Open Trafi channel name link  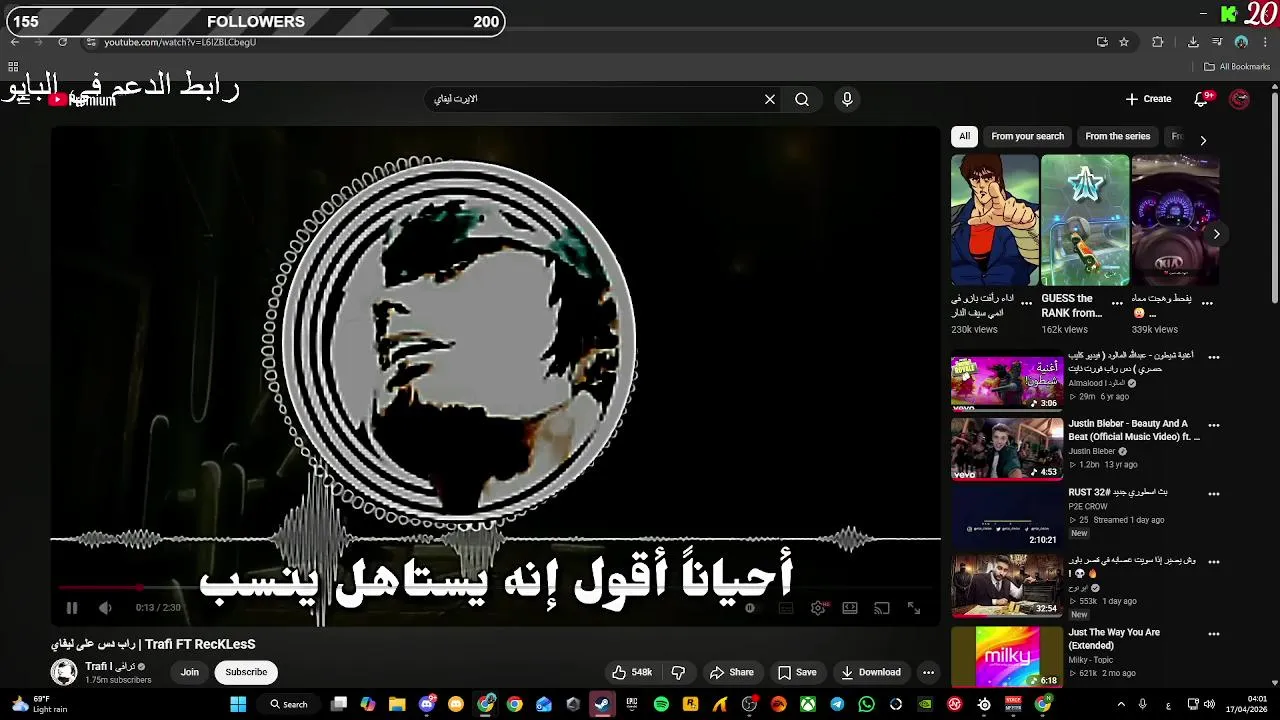pyautogui.click(x=111, y=666)
